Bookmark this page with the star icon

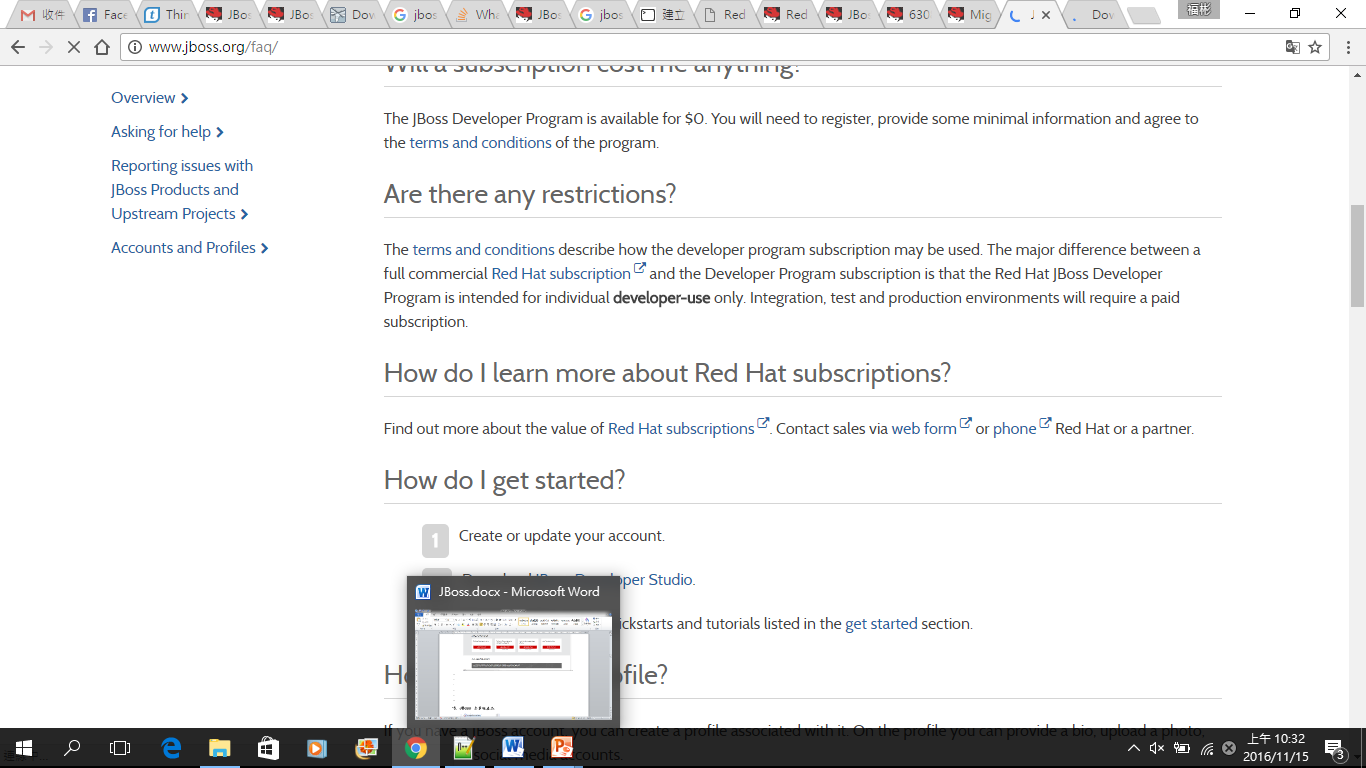[1316, 47]
